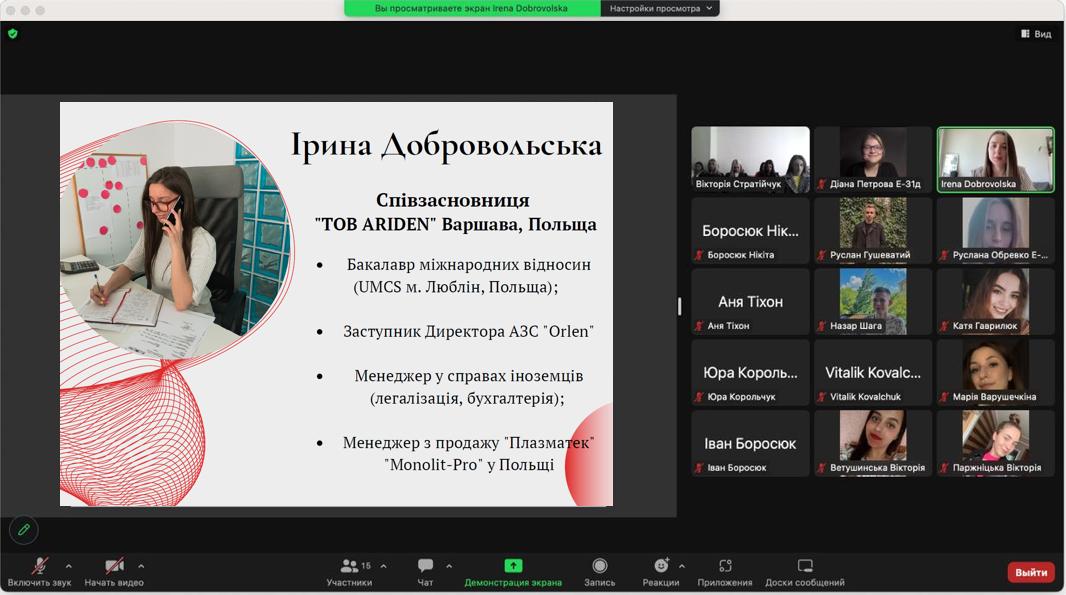Image resolution: width=1066 pixels, height=595 pixels.
Task: Click the Катя Гаврилюк participant tile
Action: [x=995, y=301]
